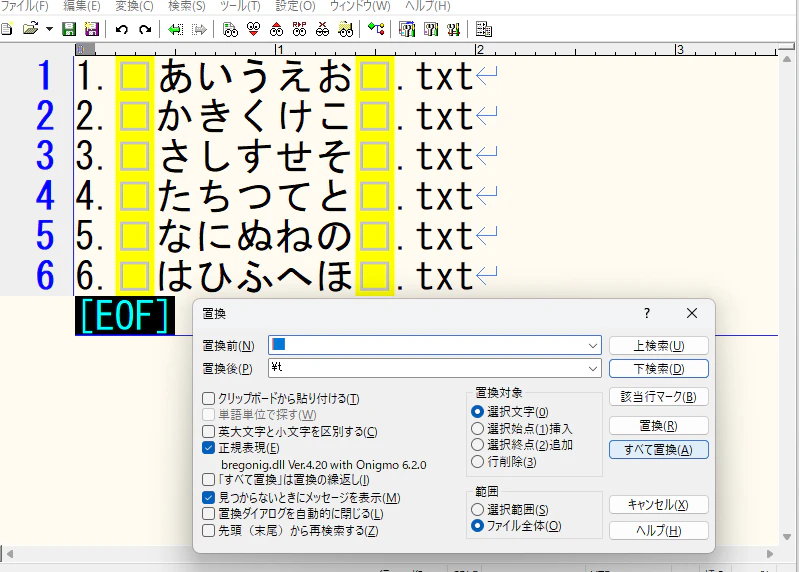
Task: Uncheck the 正規表現(E) checkbox
Action: pos(208,448)
